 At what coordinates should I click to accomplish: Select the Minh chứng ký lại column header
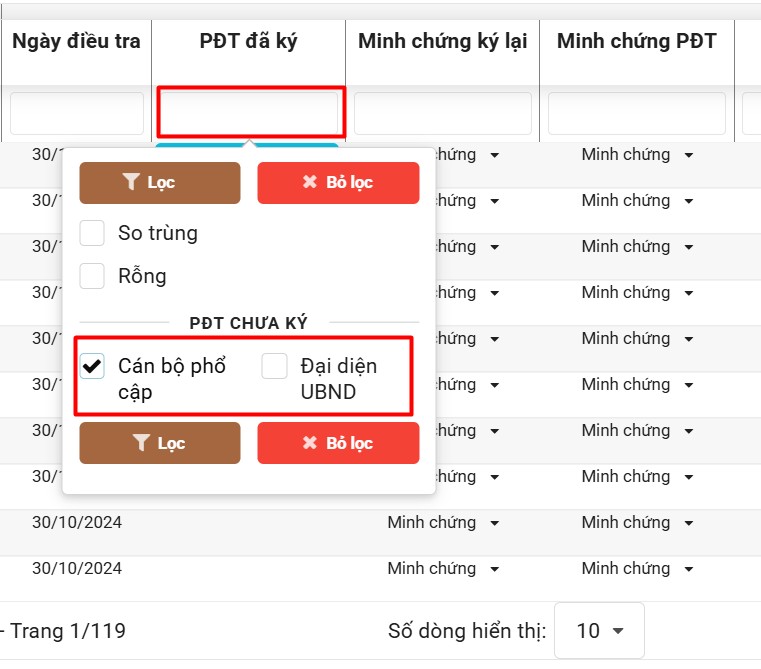pos(442,42)
